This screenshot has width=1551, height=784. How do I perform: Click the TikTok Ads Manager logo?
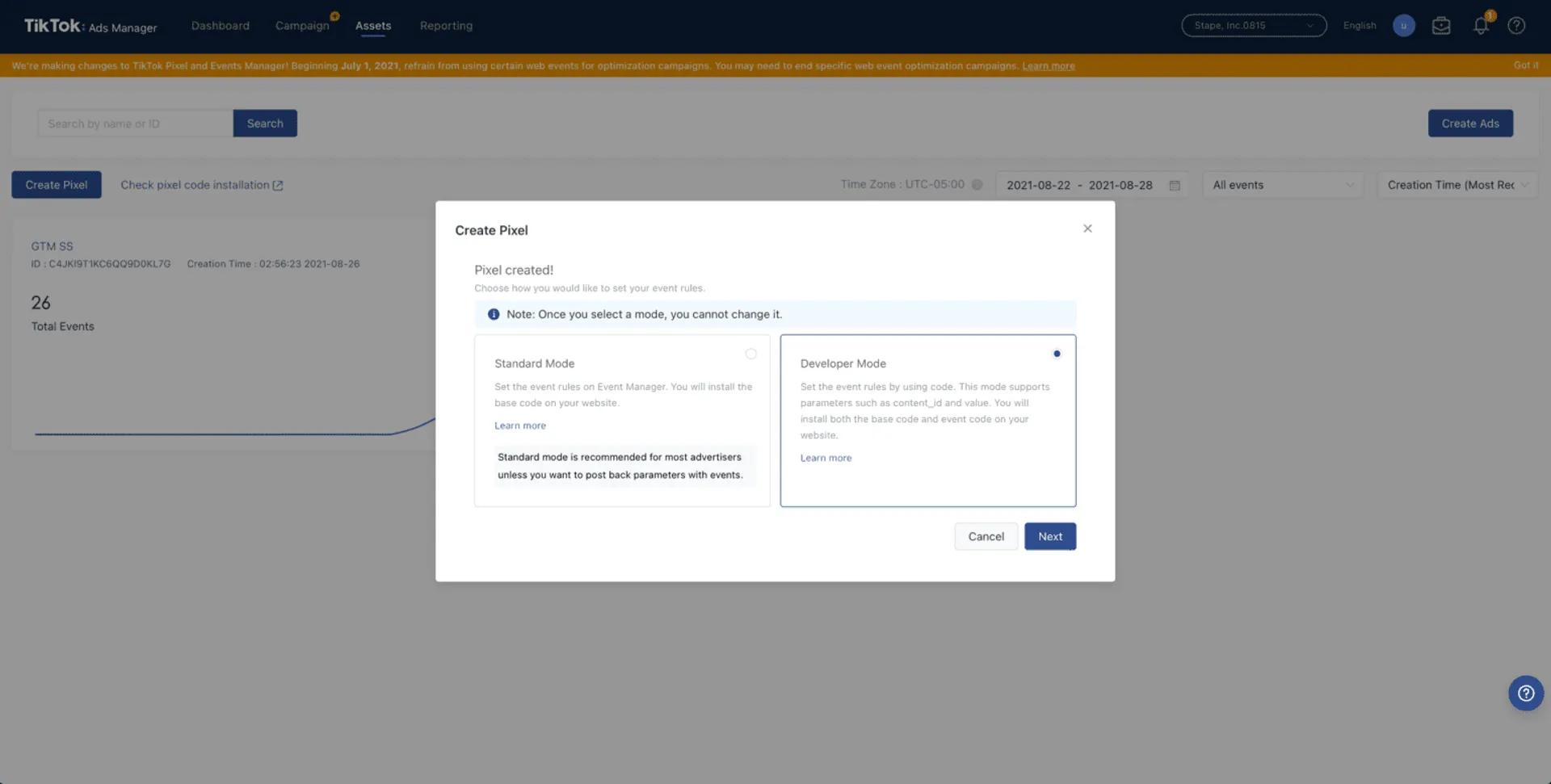point(90,26)
